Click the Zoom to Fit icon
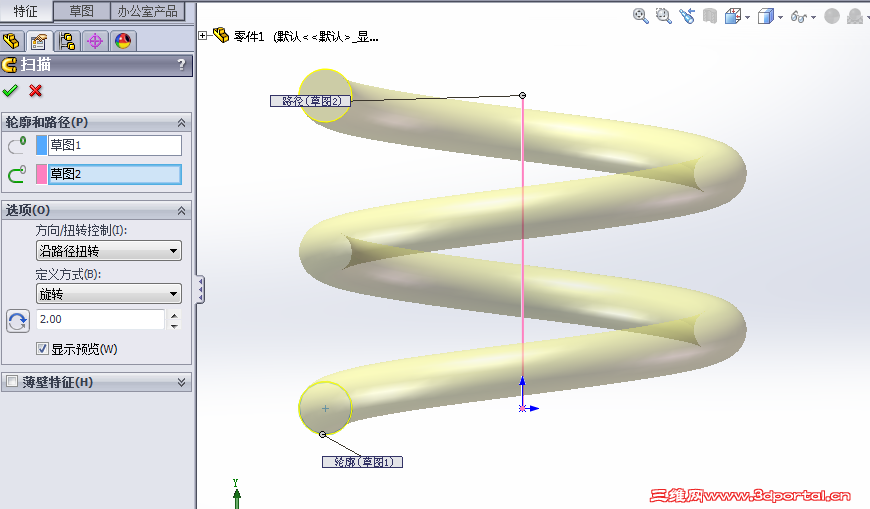This screenshot has width=870, height=509. (x=640, y=16)
